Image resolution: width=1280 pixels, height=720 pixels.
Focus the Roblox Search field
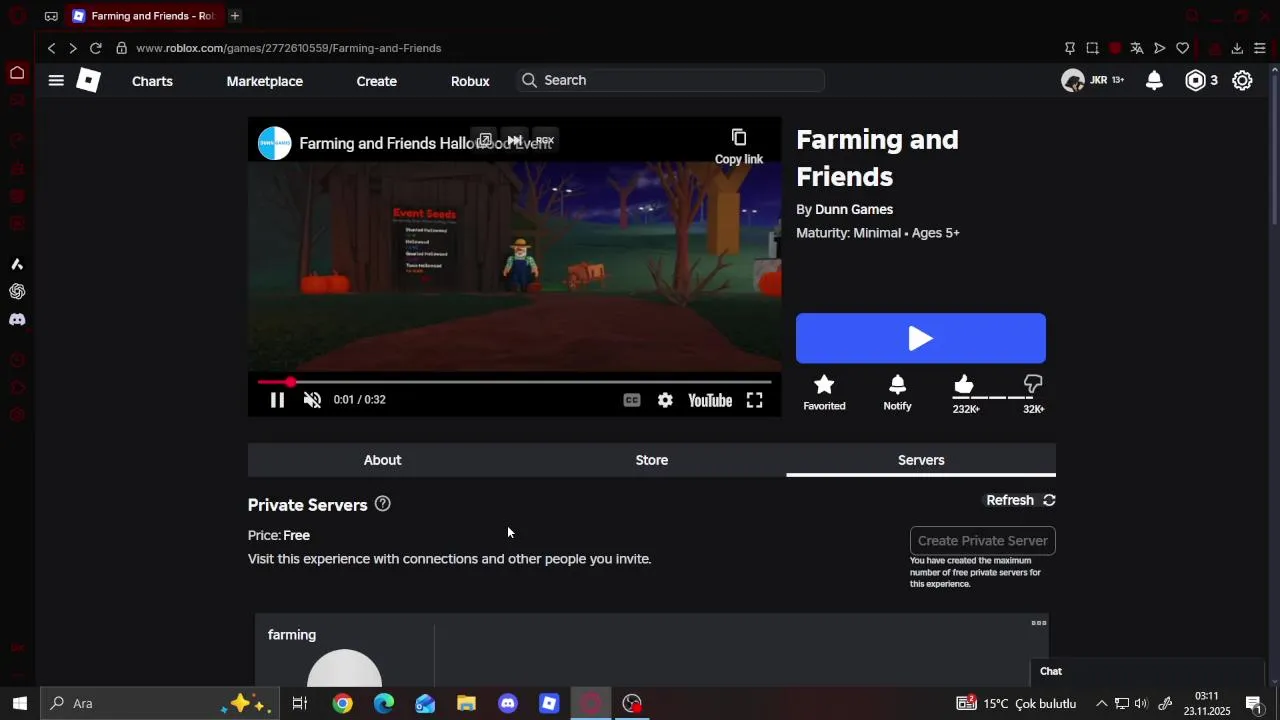coord(670,80)
